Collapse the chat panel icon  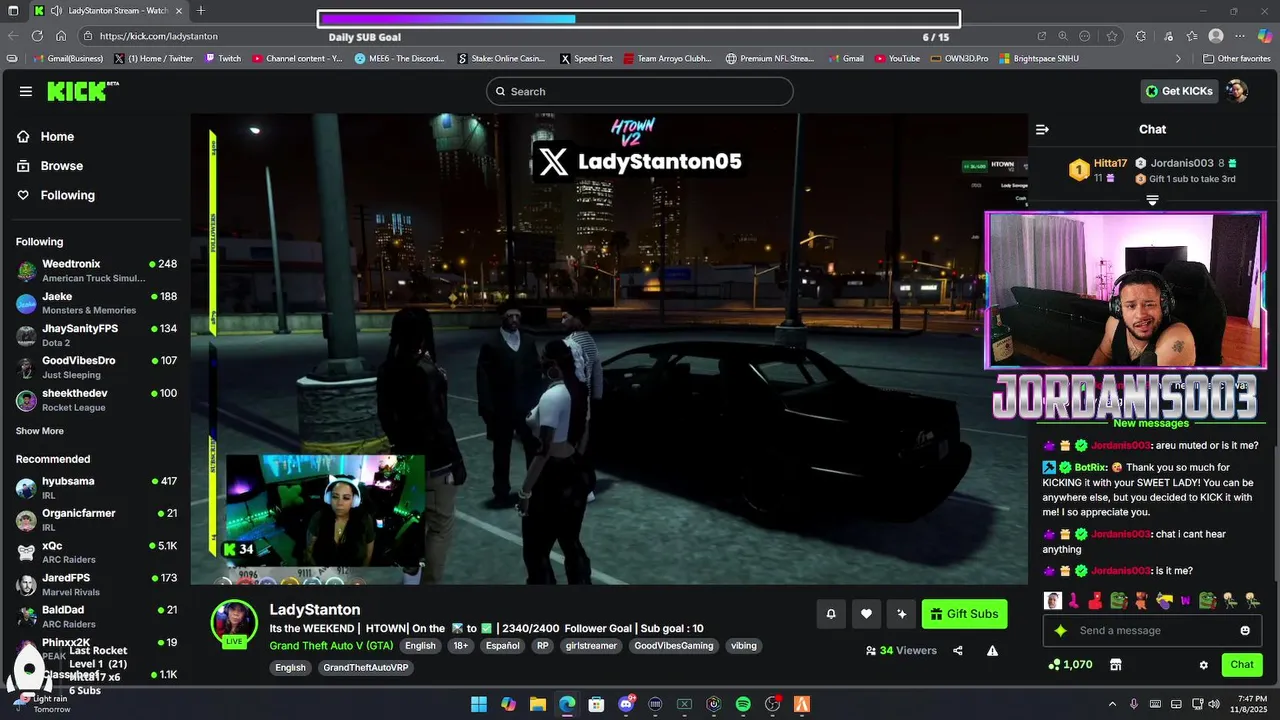1042,129
